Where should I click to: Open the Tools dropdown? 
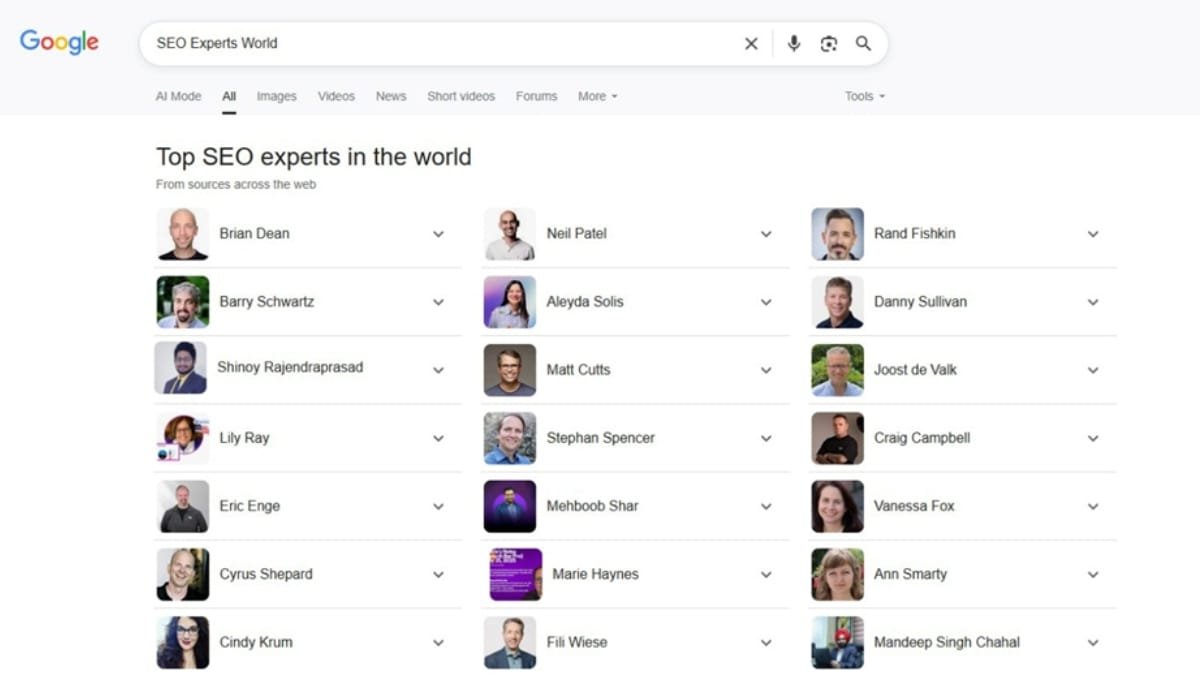[864, 97]
